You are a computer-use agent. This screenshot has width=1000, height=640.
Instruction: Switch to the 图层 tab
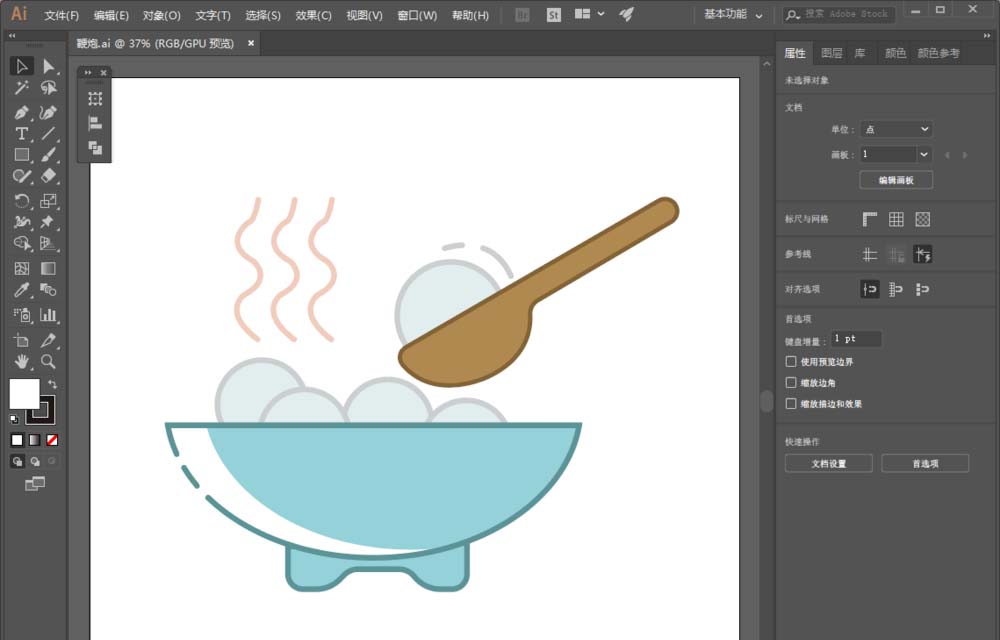[x=832, y=53]
